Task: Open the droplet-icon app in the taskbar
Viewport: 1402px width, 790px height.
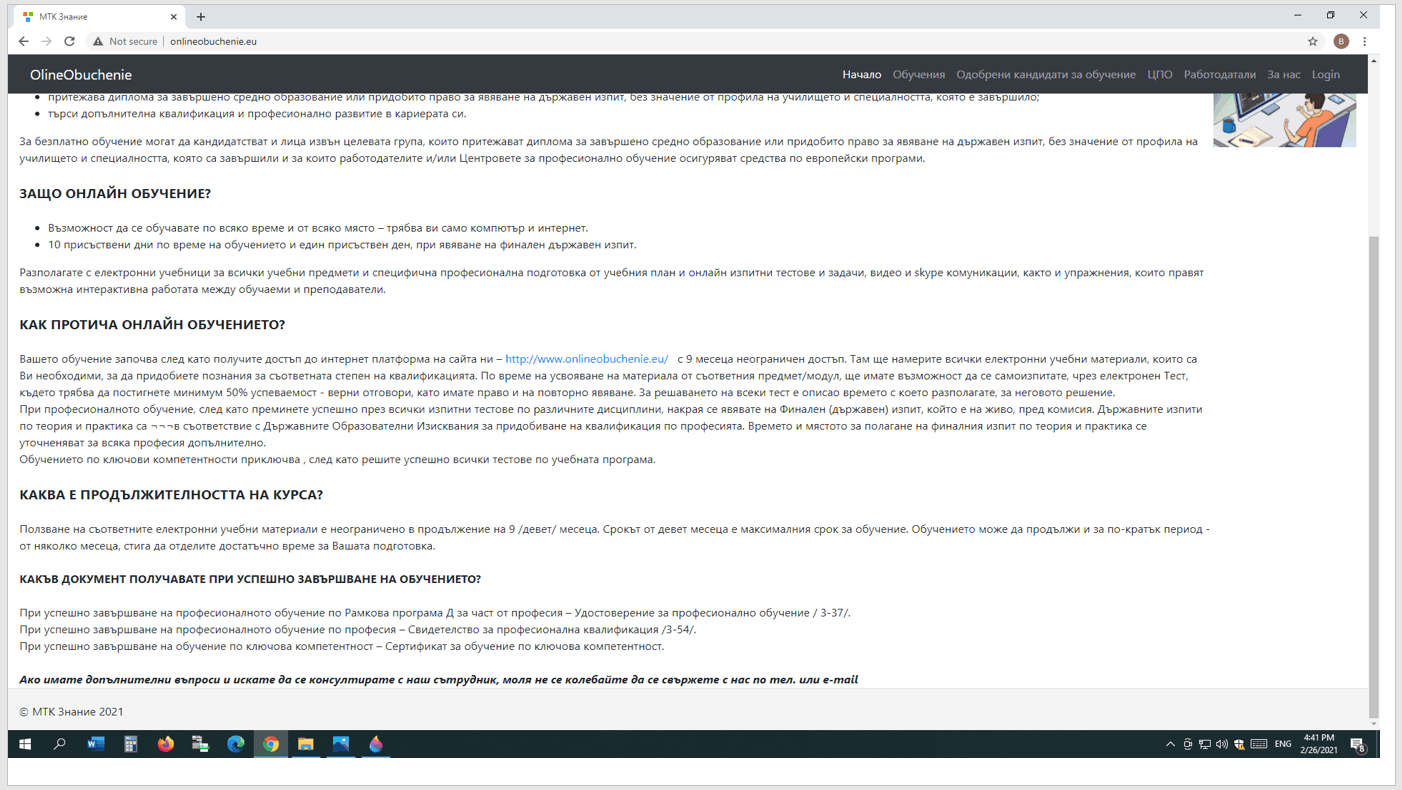Action: (x=376, y=744)
